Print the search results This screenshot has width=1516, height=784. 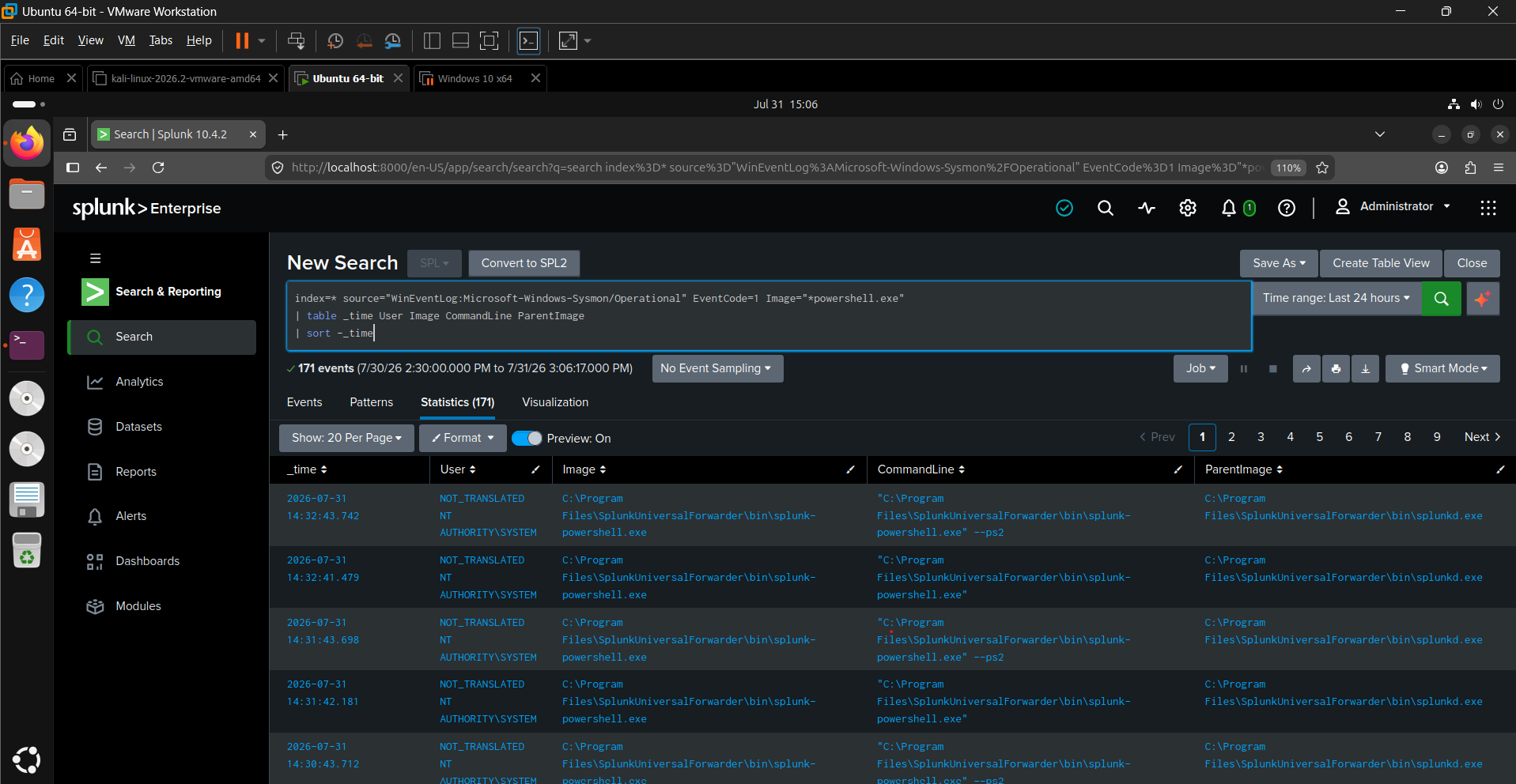[x=1336, y=368]
